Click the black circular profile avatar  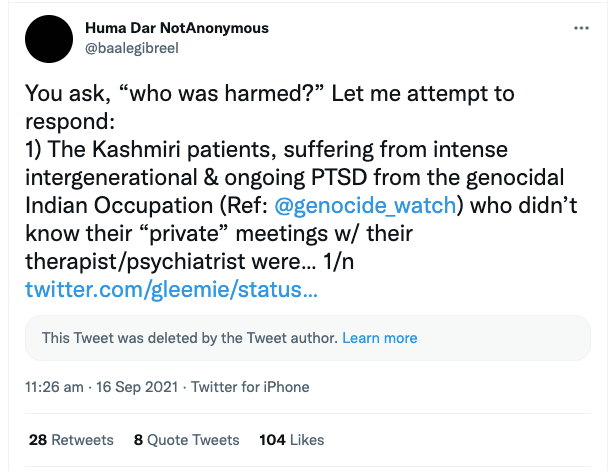[50, 40]
